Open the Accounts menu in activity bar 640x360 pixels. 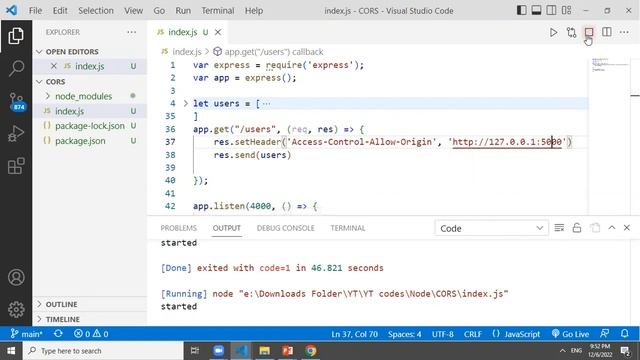16,277
